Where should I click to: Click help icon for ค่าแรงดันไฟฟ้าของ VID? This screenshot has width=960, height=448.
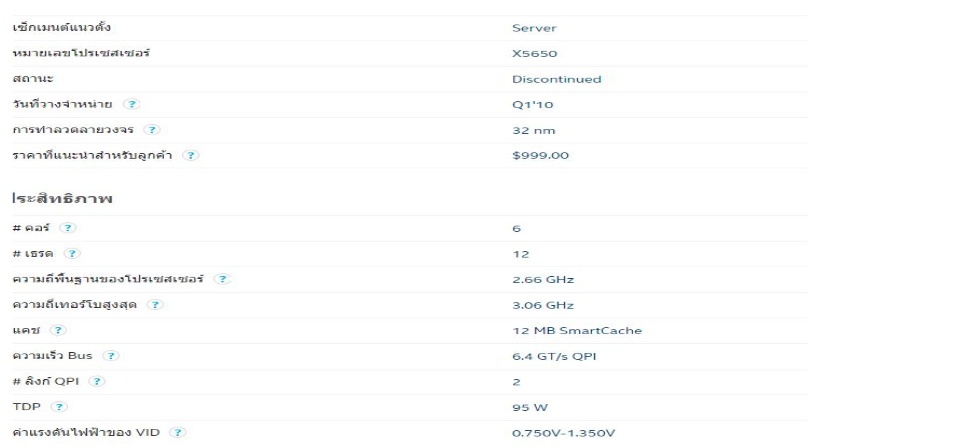[178, 433]
